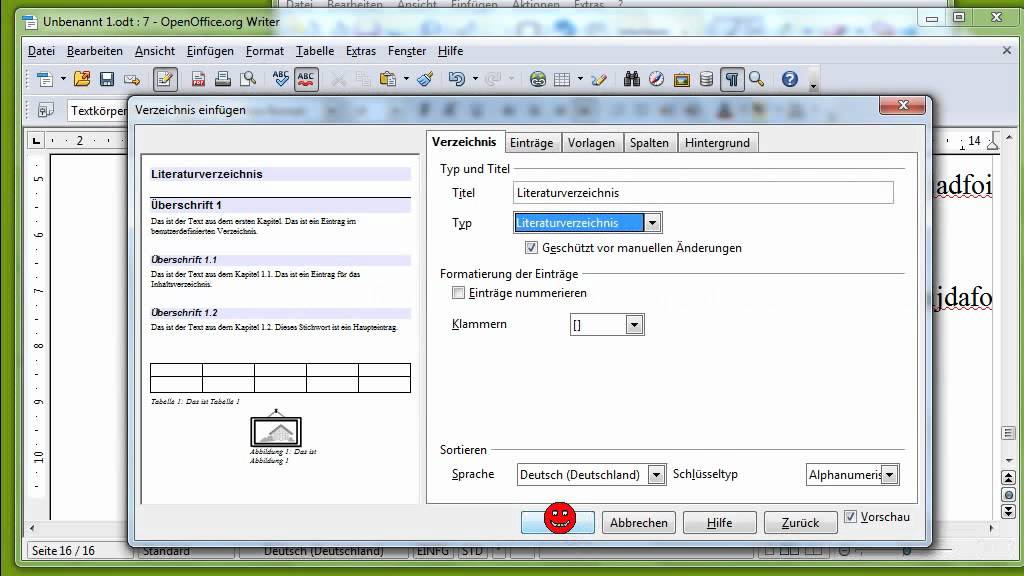Image resolution: width=1024 pixels, height=576 pixels.
Task: Click the Titel text field
Action: (x=703, y=193)
